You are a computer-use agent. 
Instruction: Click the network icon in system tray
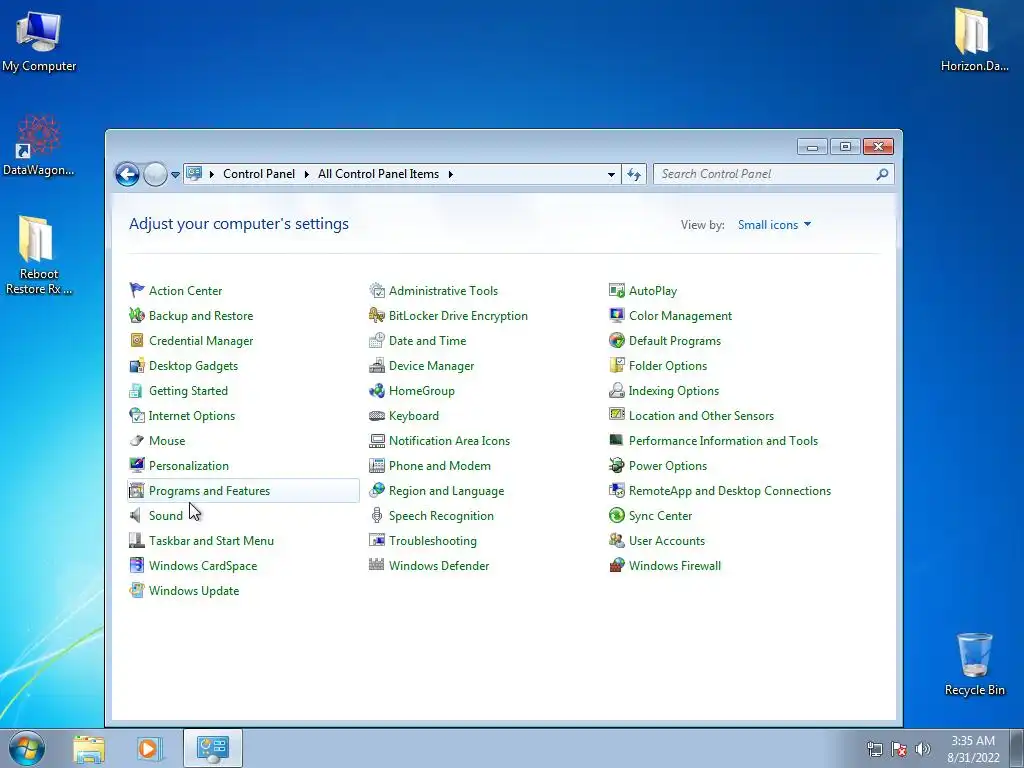point(874,749)
